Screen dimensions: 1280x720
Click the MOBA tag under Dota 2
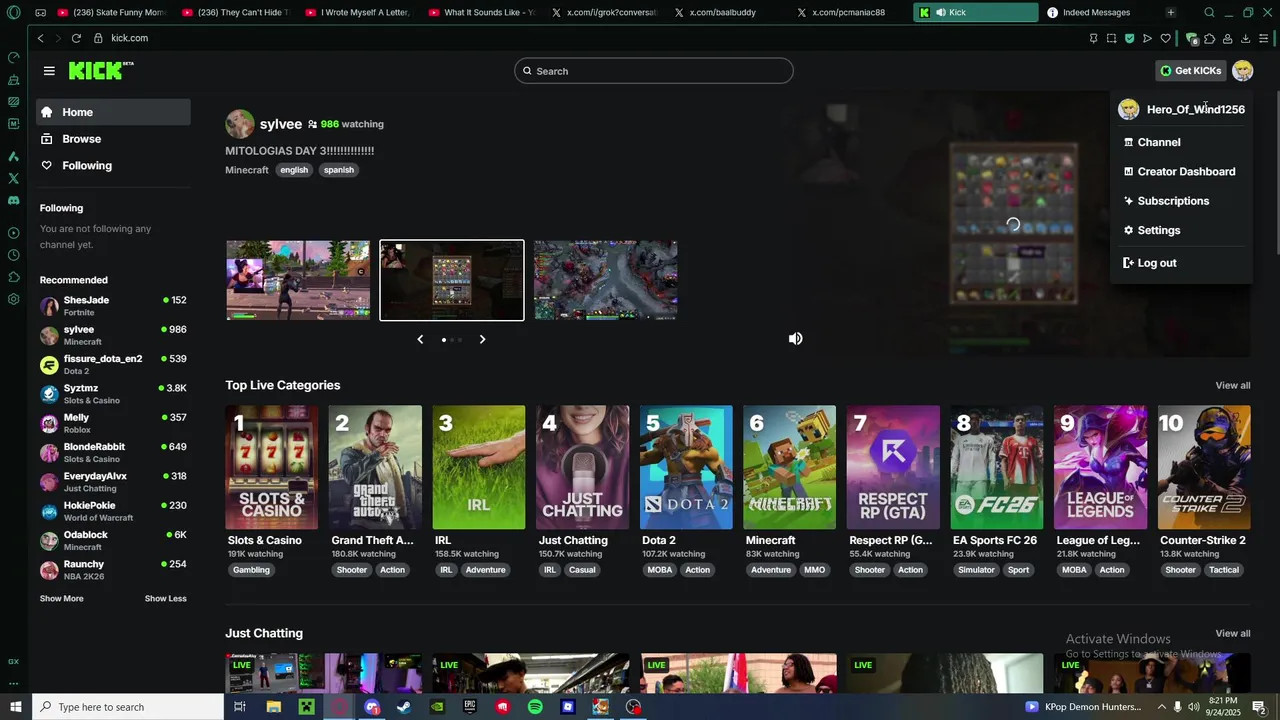tap(660, 570)
